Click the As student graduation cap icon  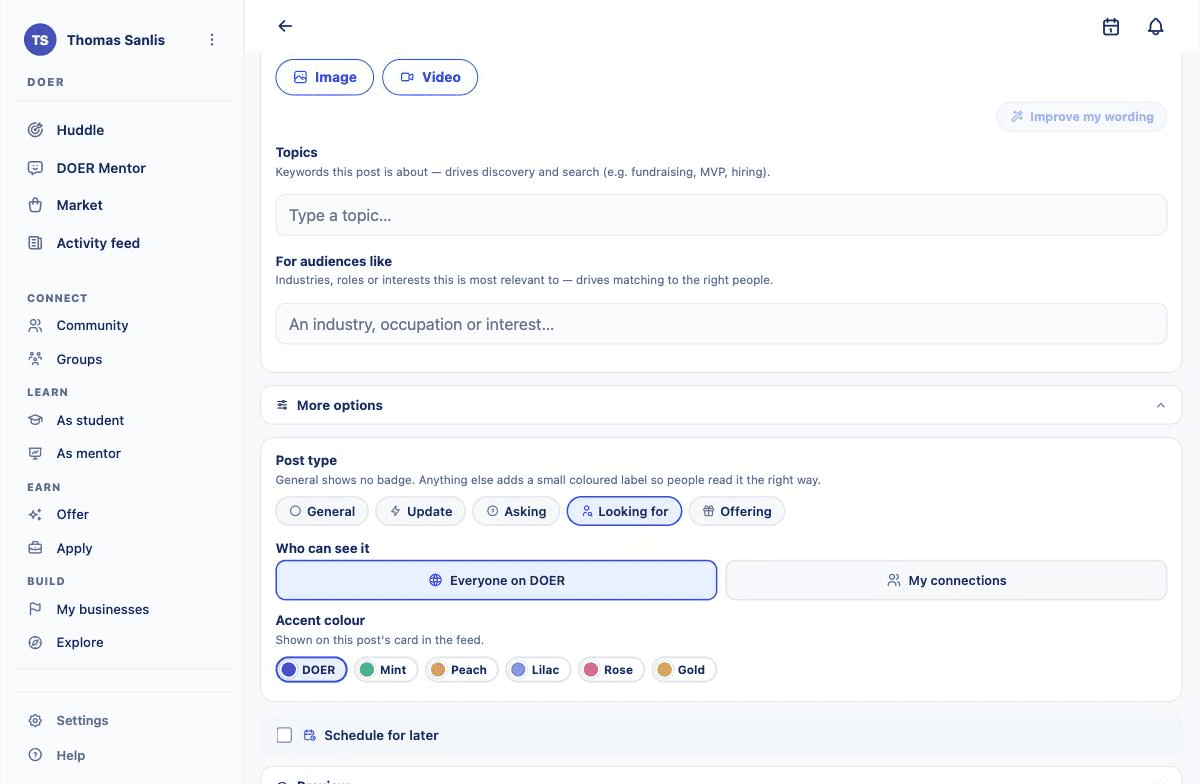pyautogui.click(x=36, y=420)
